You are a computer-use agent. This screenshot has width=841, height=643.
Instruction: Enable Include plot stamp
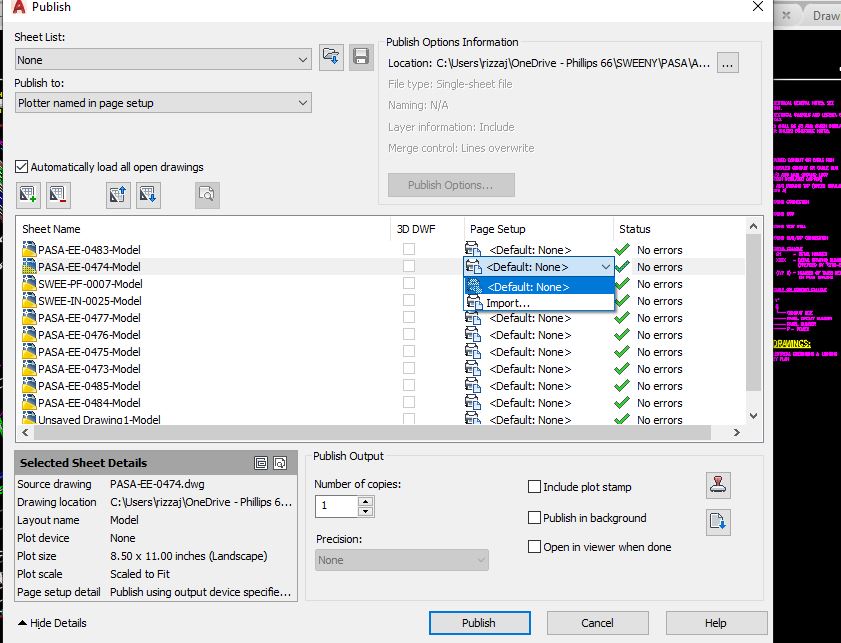tap(532, 487)
